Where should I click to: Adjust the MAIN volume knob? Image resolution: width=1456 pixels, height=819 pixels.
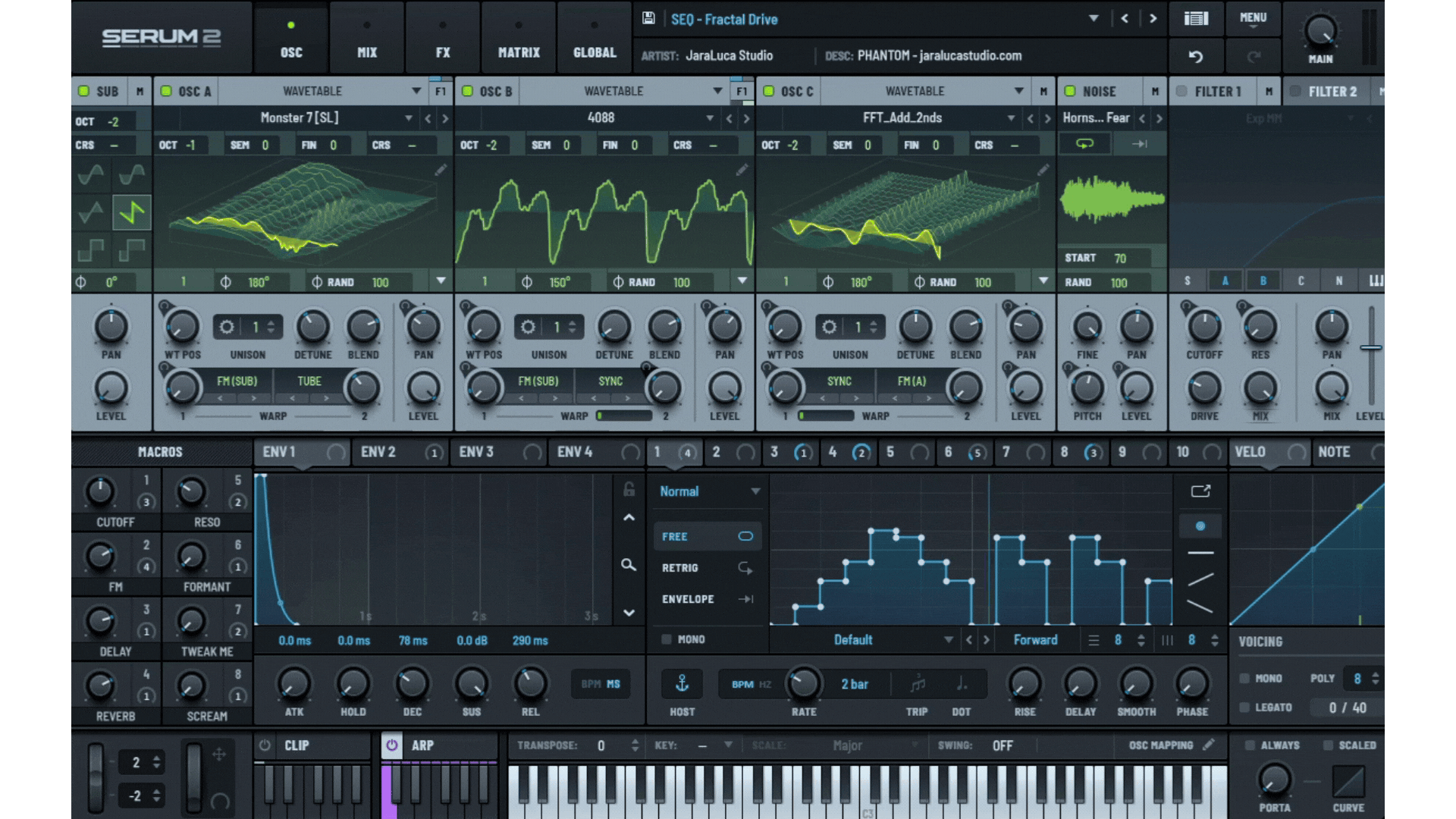1320,32
